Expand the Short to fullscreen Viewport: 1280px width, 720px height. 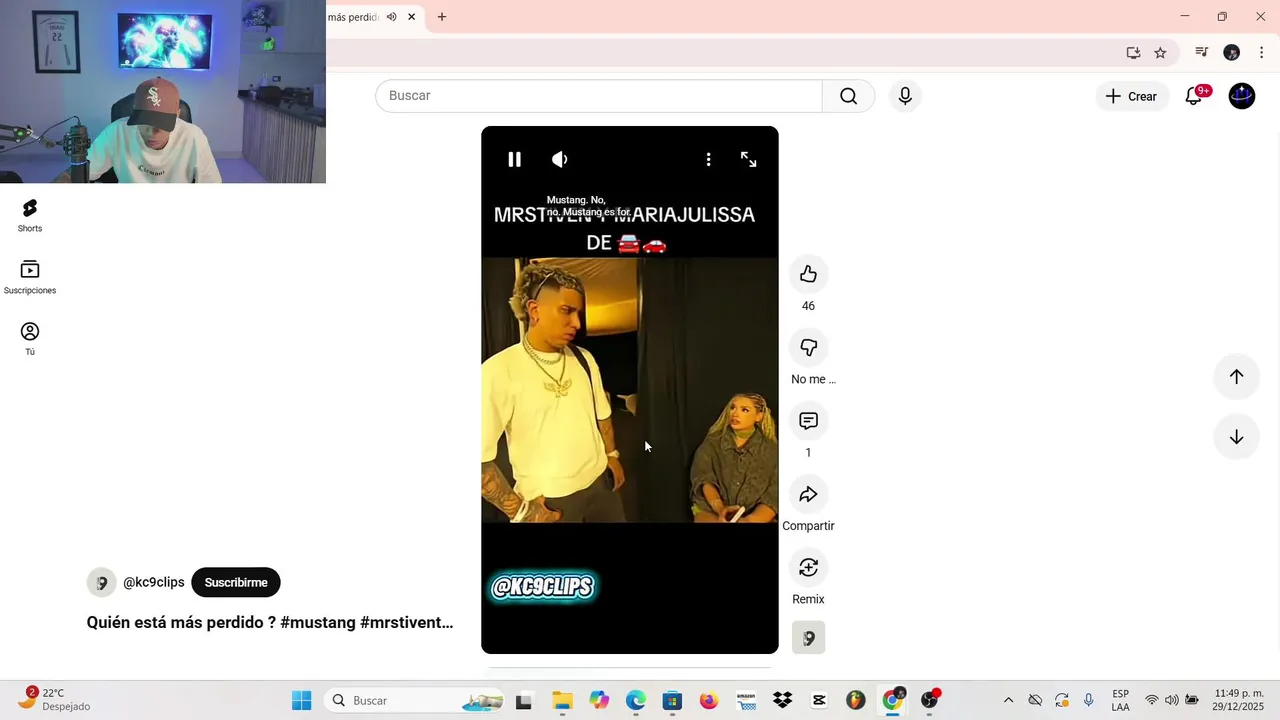point(748,159)
